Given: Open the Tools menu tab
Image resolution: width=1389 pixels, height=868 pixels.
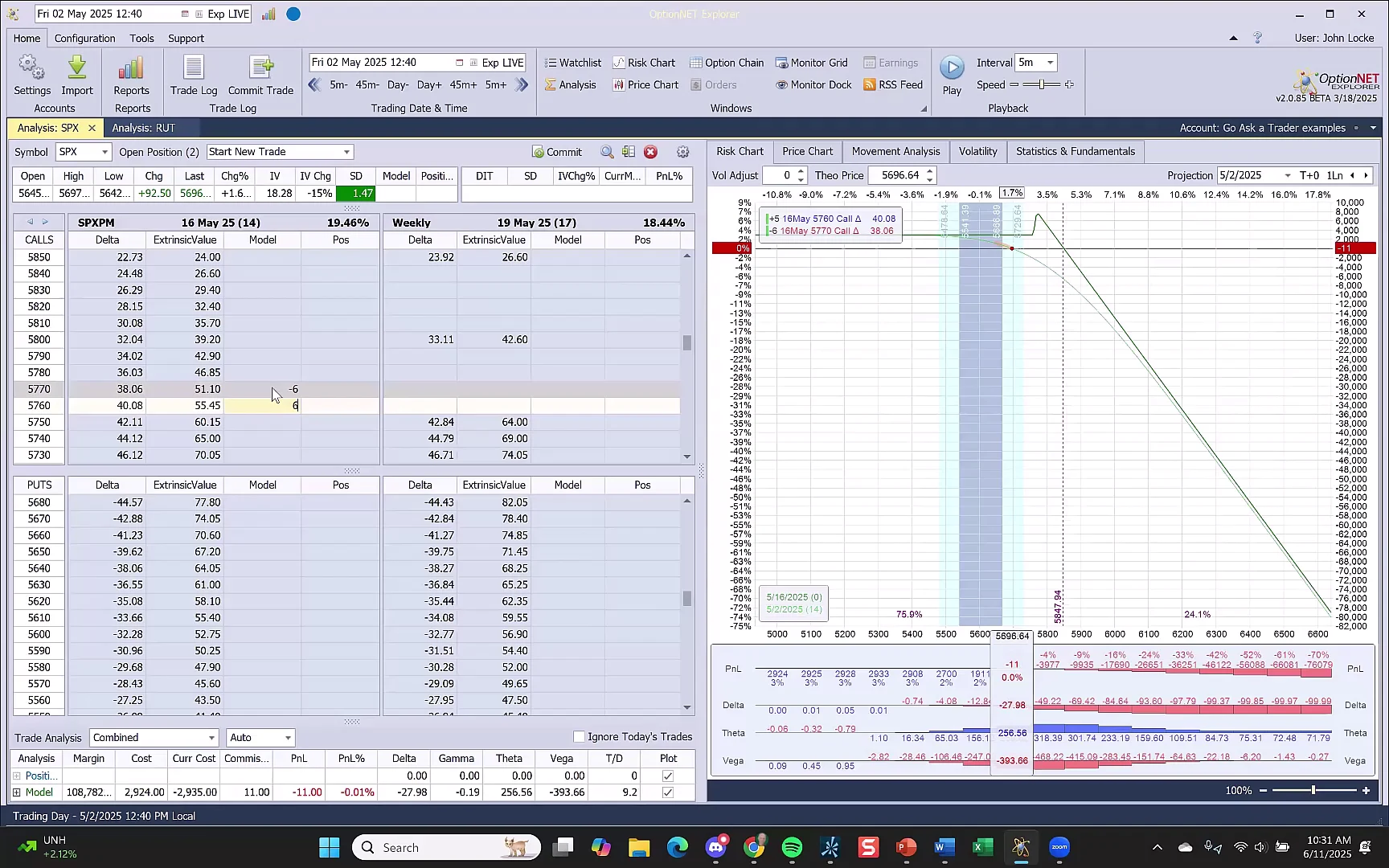Looking at the screenshot, I should pos(141,38).
